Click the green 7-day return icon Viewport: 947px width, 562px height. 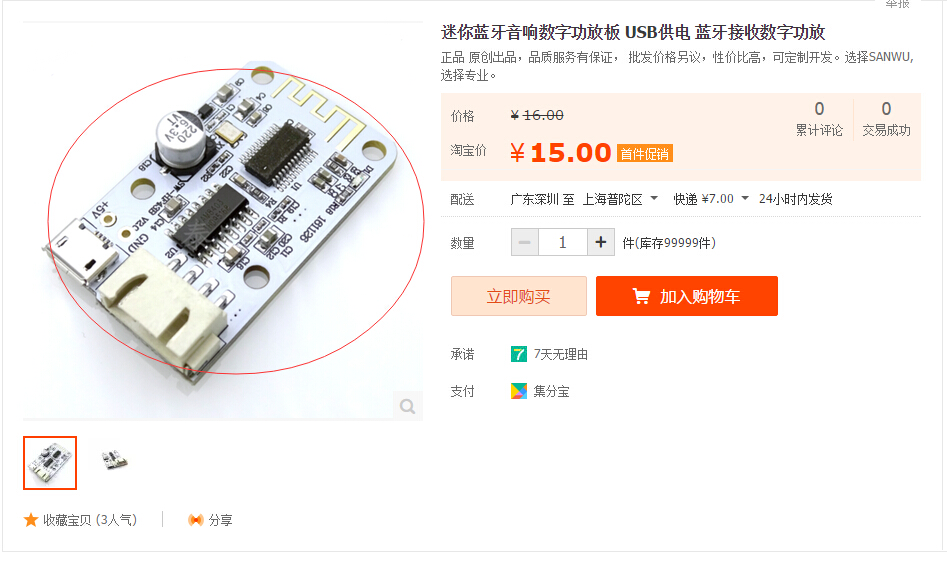pyautogui.click(x=519, y=354)
